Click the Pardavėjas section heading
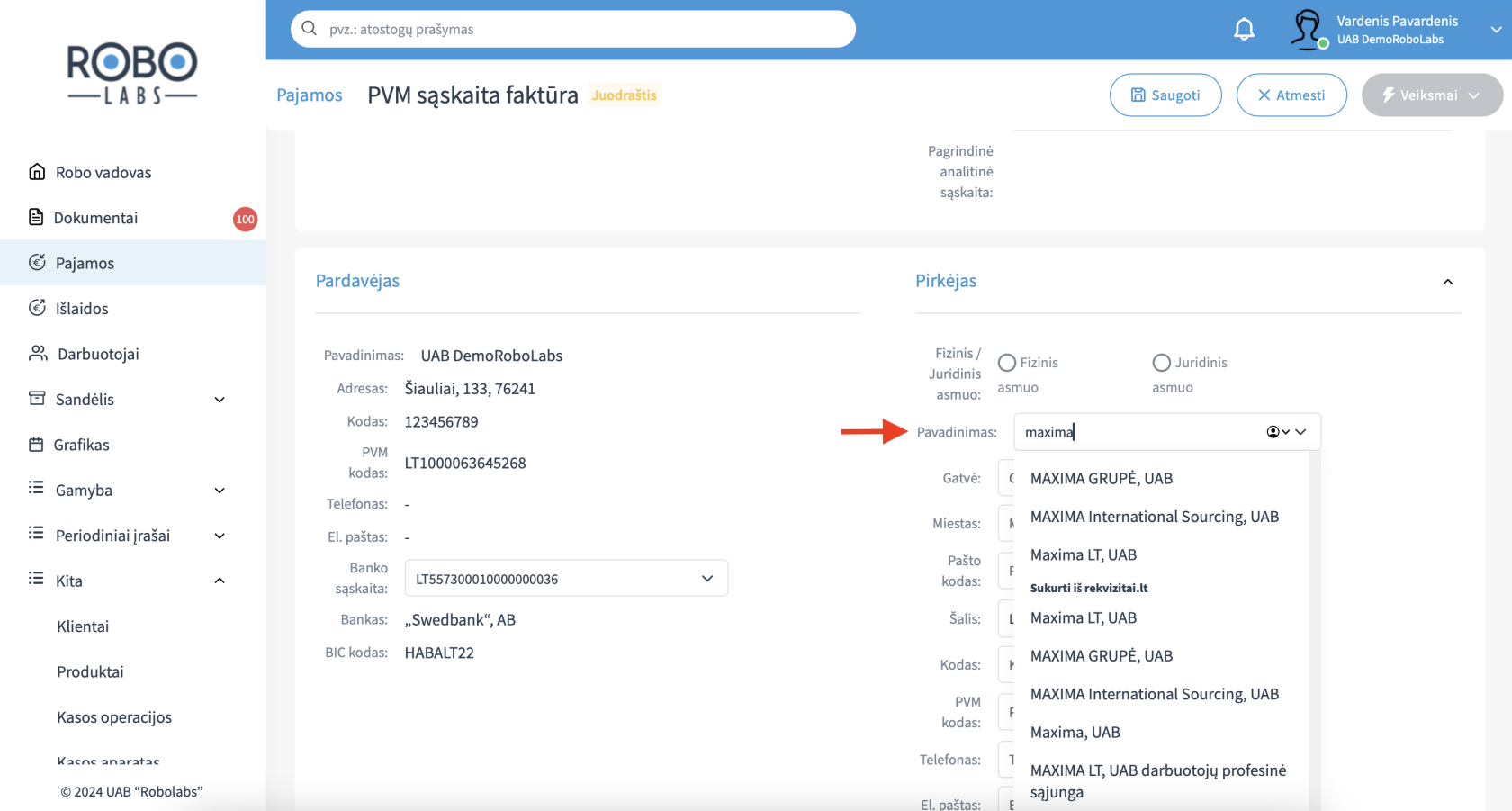1512x811 pixels. tap(357, 281)
